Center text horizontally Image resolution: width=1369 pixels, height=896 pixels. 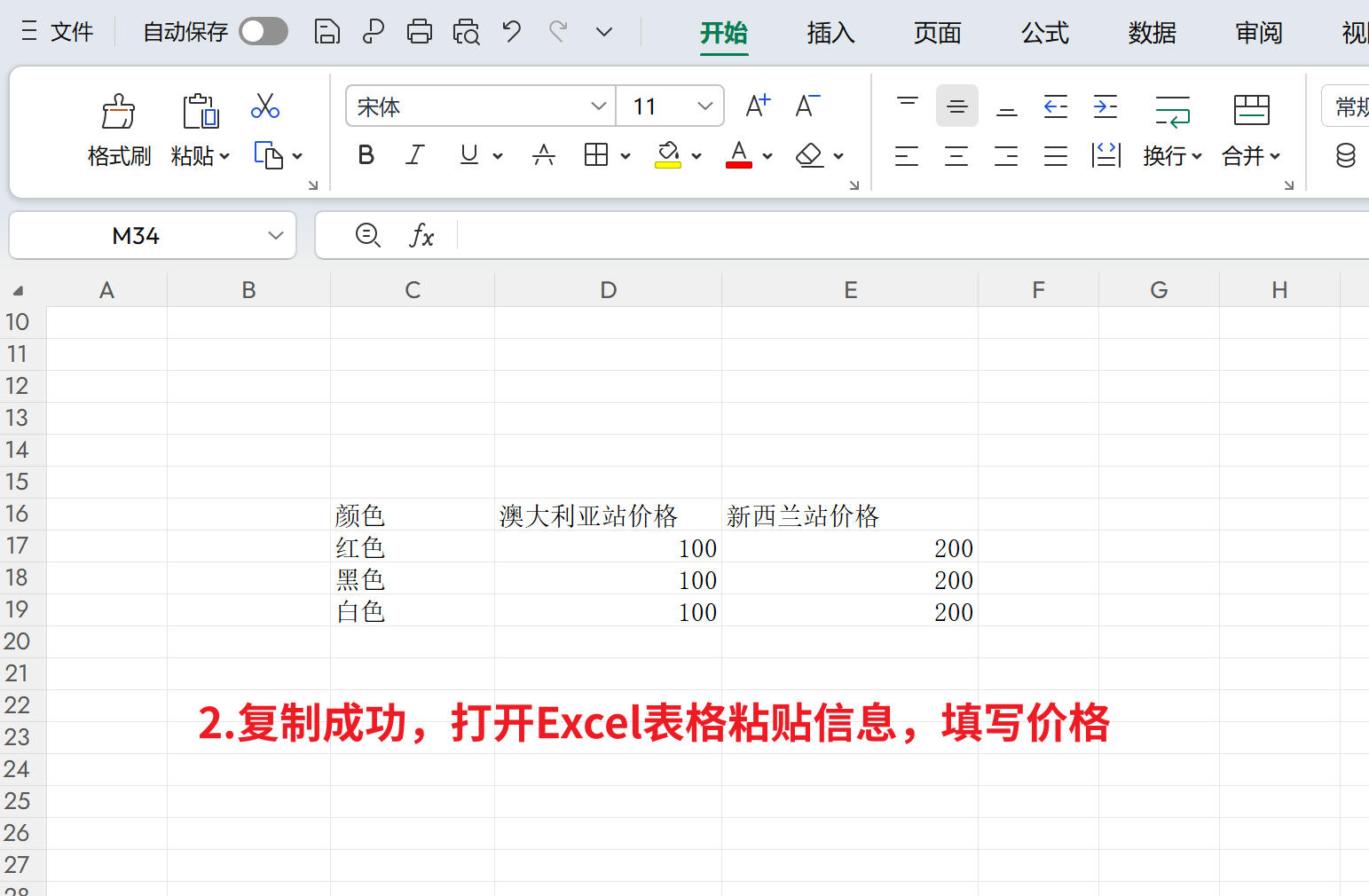[956, 156]
